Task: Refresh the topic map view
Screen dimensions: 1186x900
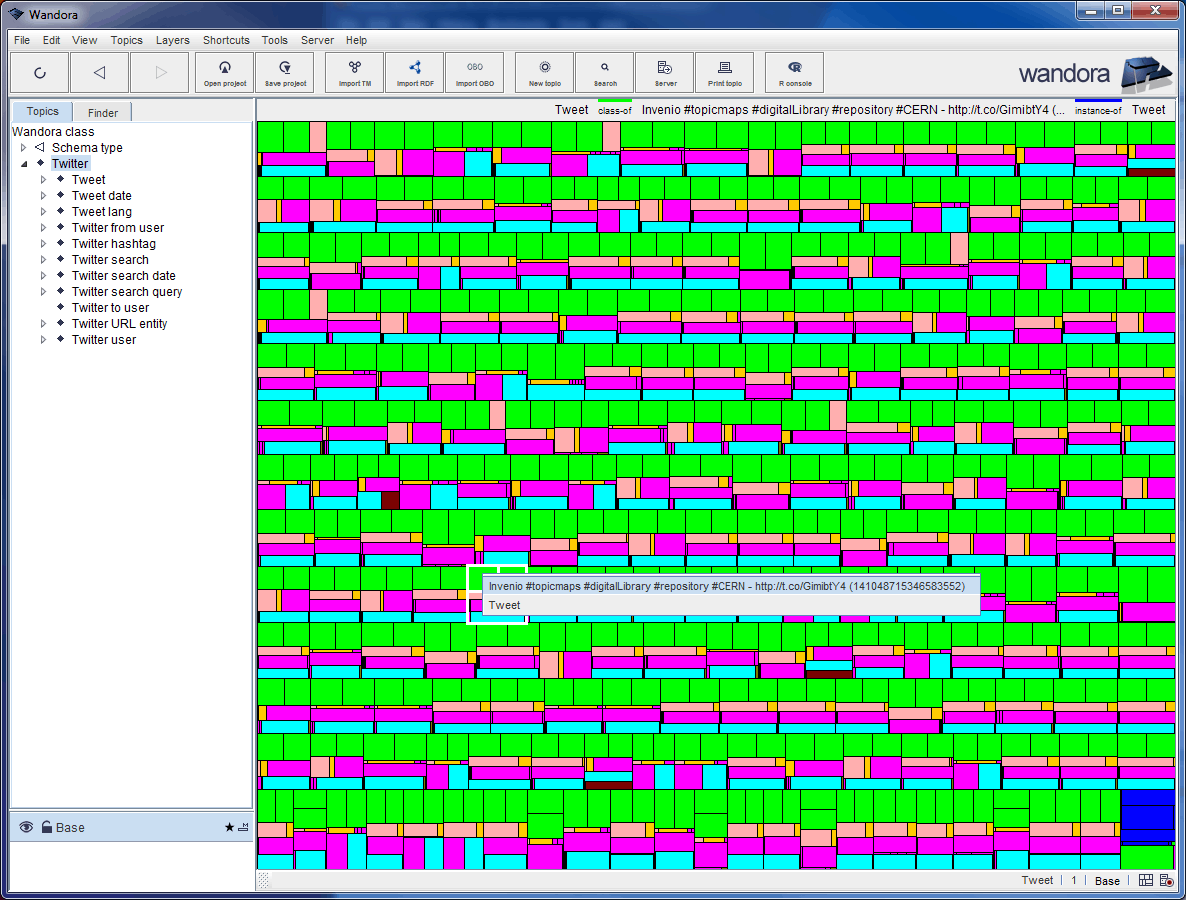Action: click(39, 72)
